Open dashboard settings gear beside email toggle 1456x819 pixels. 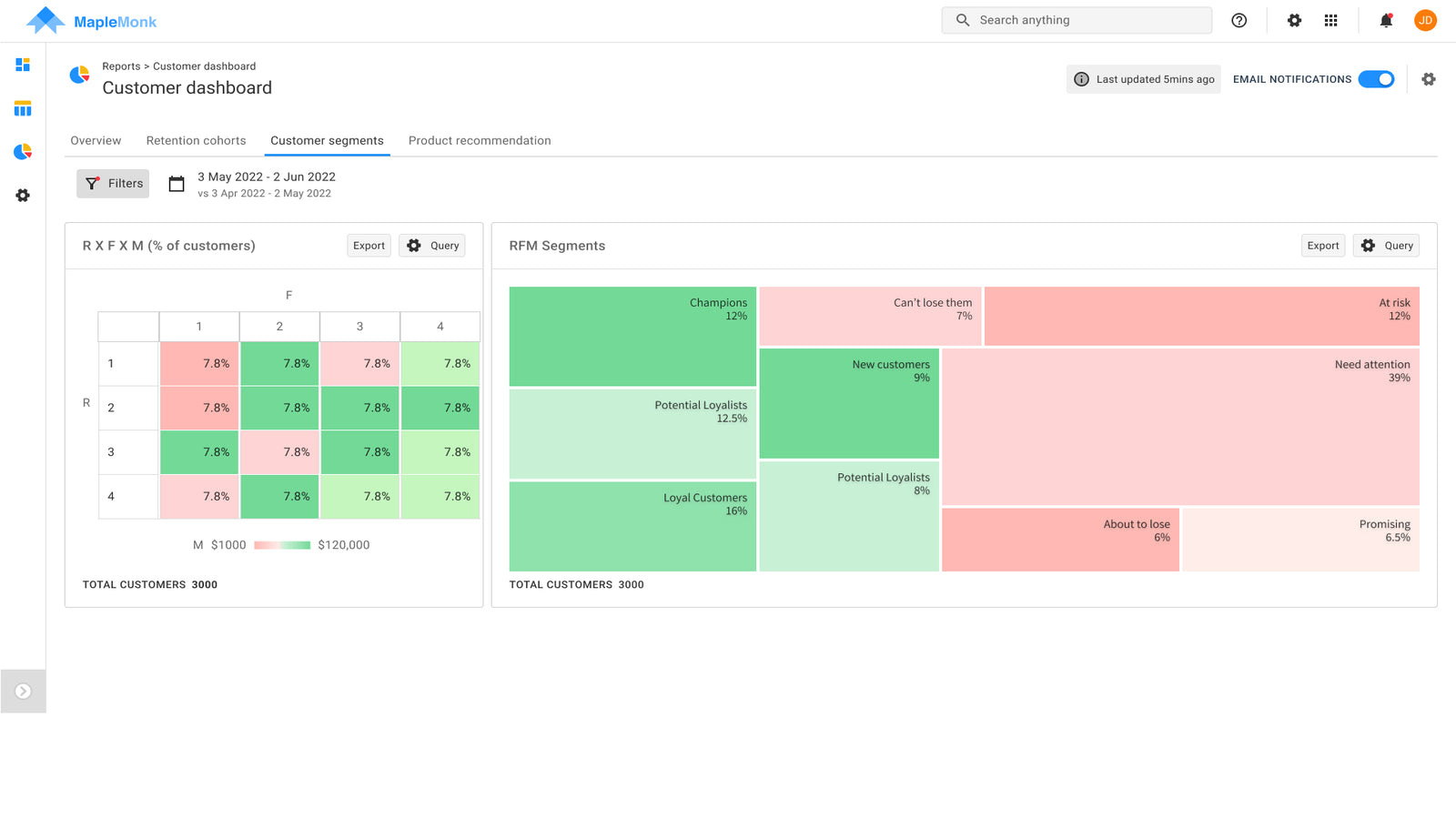pos(1428,79)
